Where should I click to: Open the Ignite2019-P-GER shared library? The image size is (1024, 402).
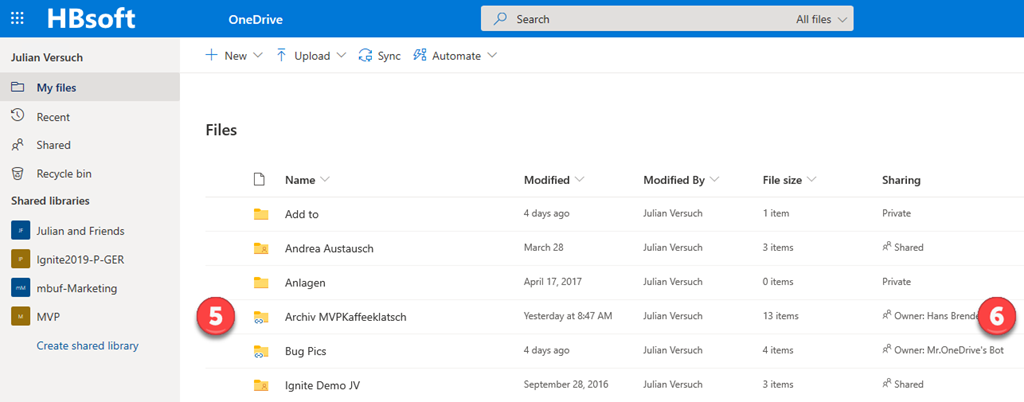click(80, 260)
